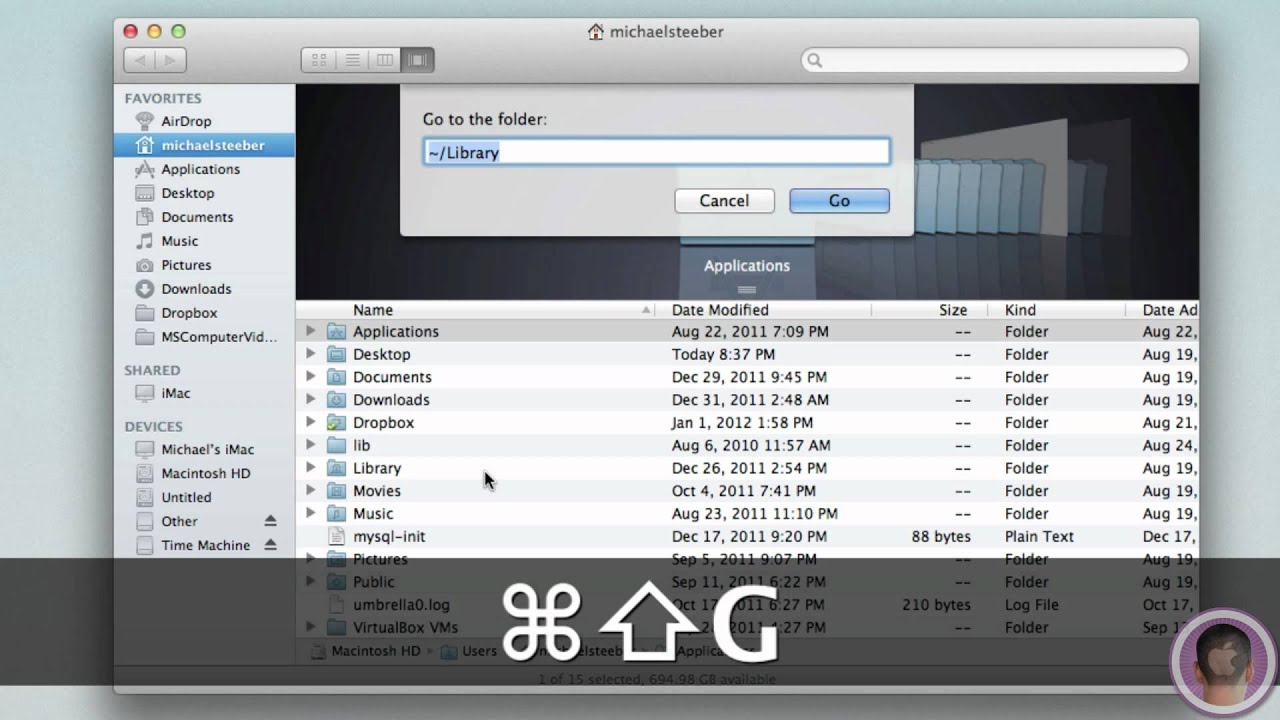Expand the Dropbox folder row
Viewport: 1280px width, 720px height.
tap(310, 422)
